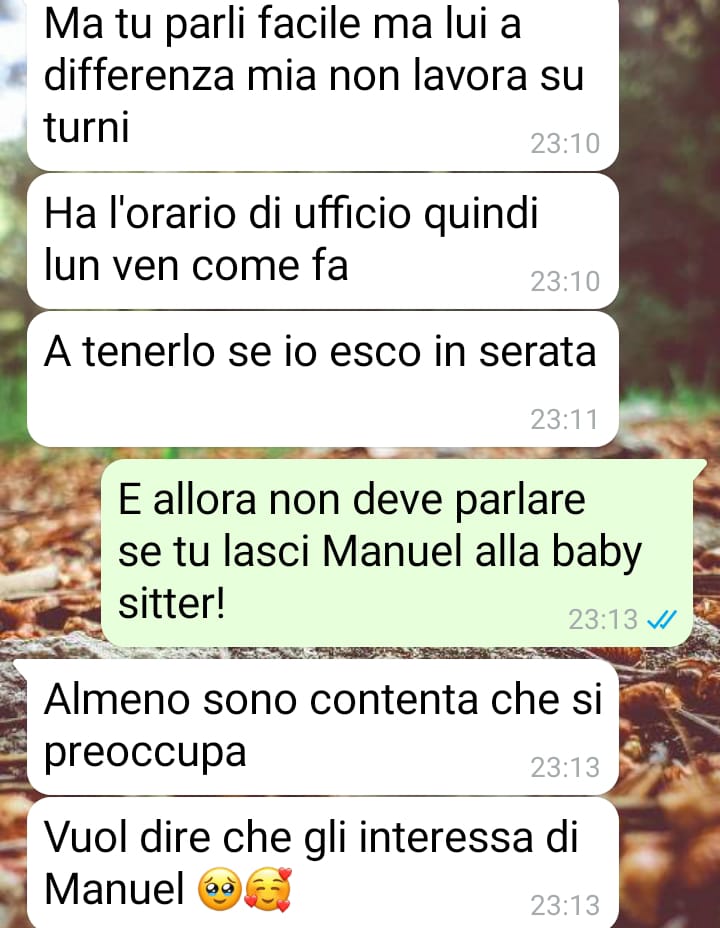This screenshot has height=928, width=720.
Task: Select the 'Ha l'orario di ufficio' message
Action: 323,241
